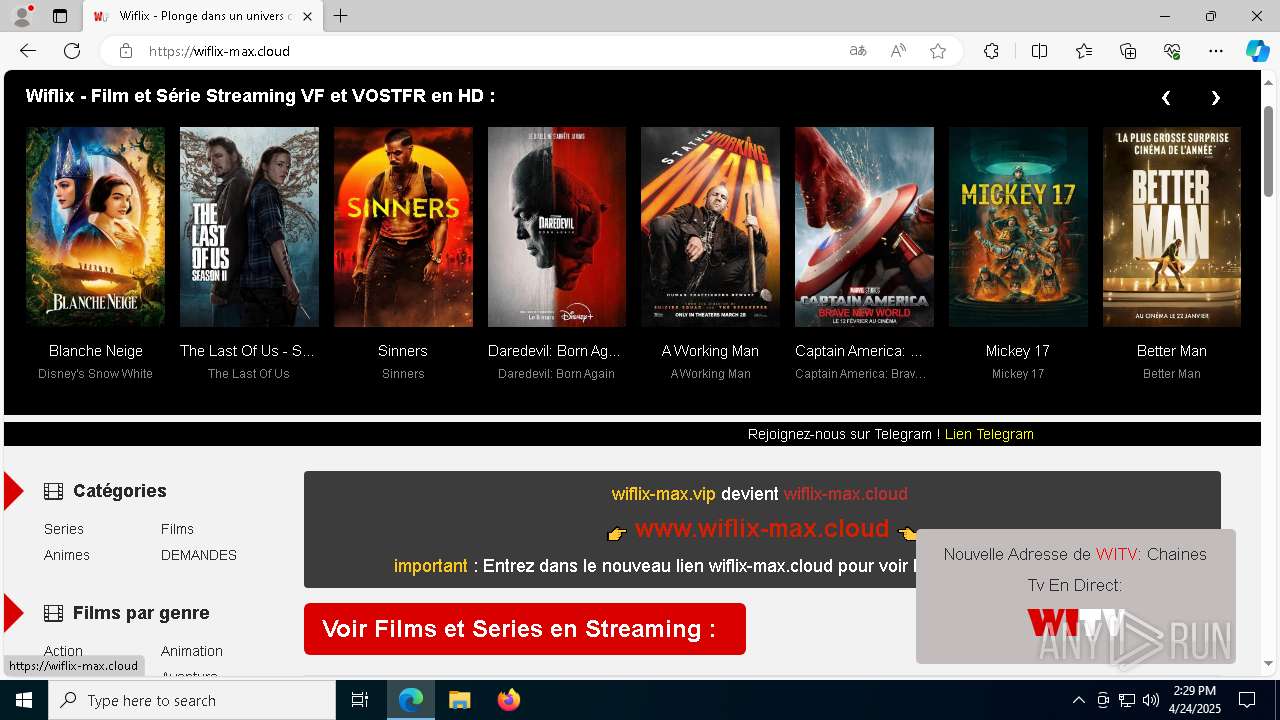
Task: Click the red www.wiflix-max.cloud link
Action: pos(762,528)
